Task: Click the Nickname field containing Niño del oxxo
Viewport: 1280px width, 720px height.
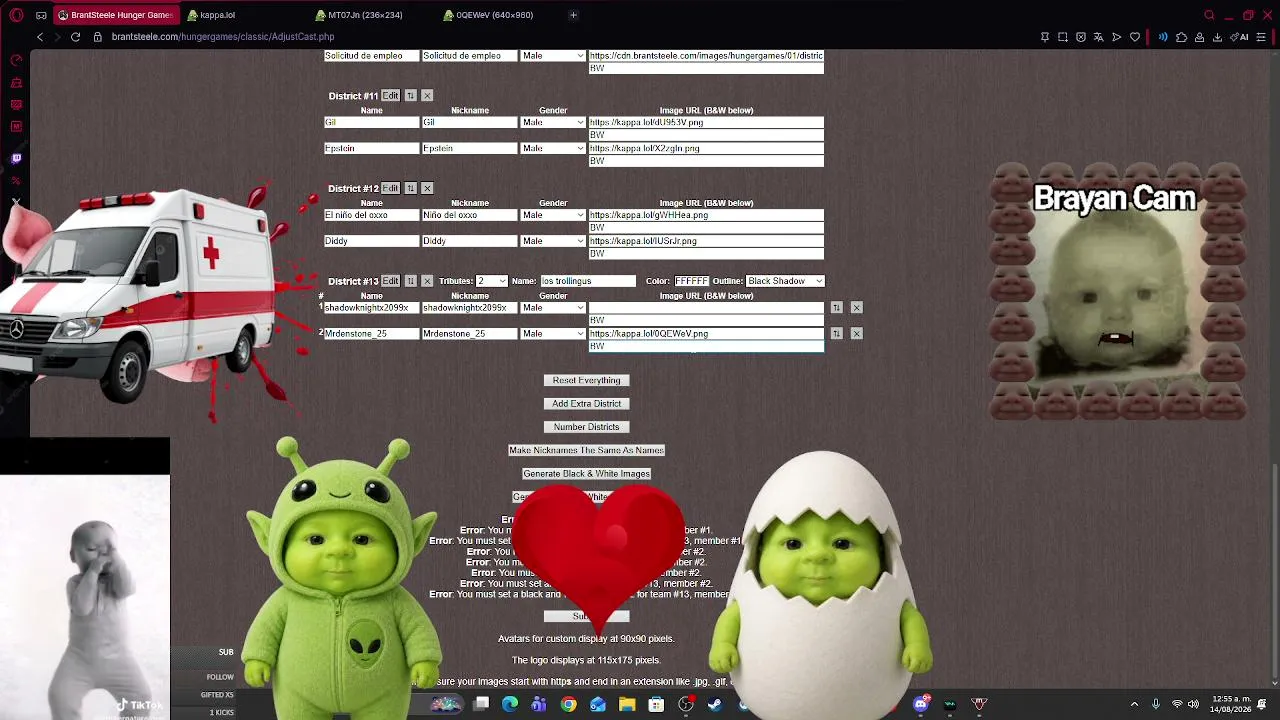Action: pyautogui.click(x=470, y=215)
